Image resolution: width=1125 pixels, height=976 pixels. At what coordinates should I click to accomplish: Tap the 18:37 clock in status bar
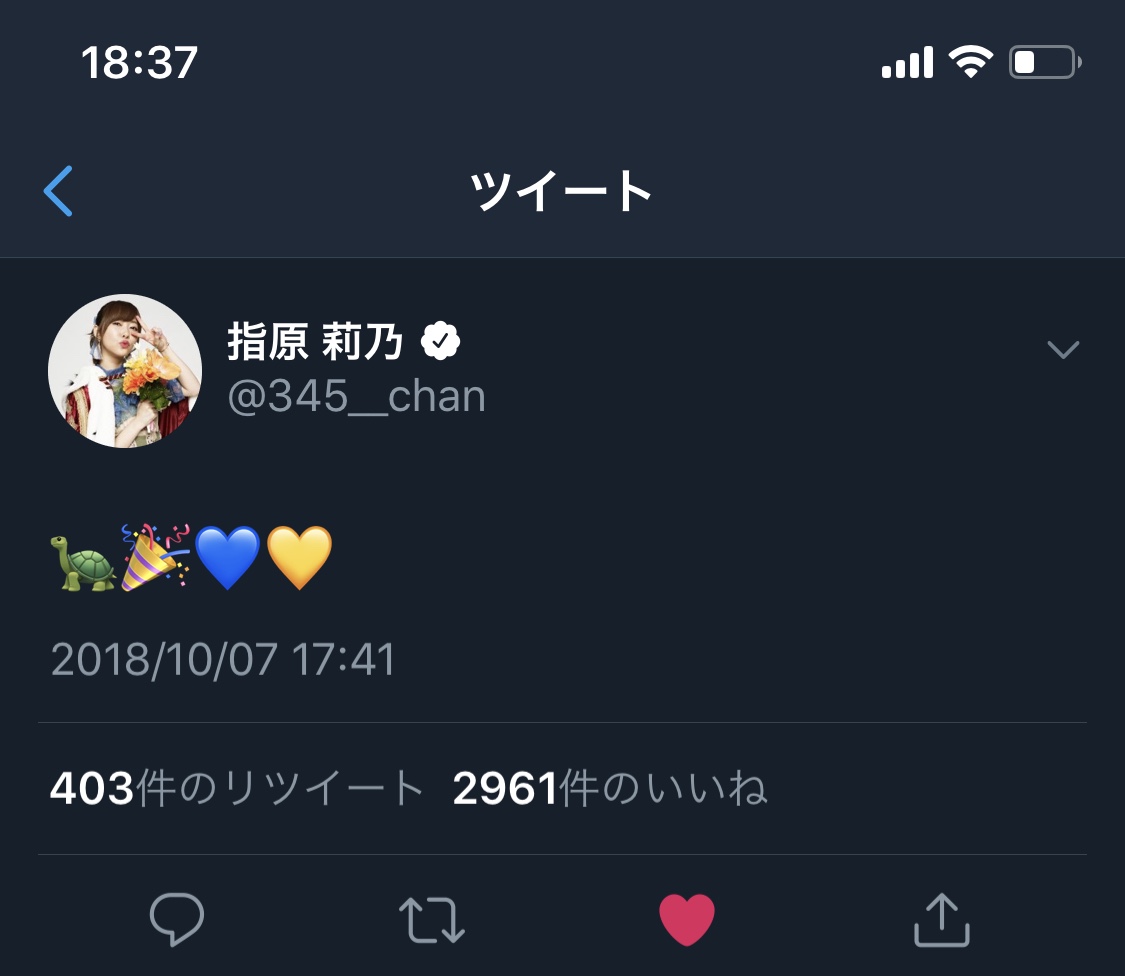point(139,63)
